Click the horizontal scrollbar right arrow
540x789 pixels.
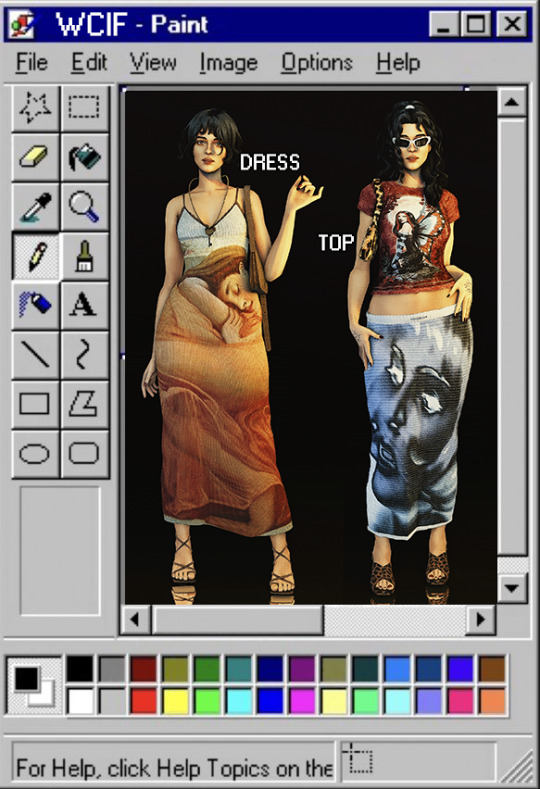(x=481, y=619)
